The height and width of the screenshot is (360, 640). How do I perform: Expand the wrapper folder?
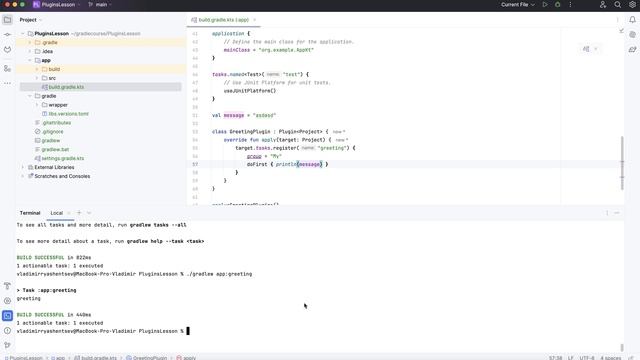[37, 105]
